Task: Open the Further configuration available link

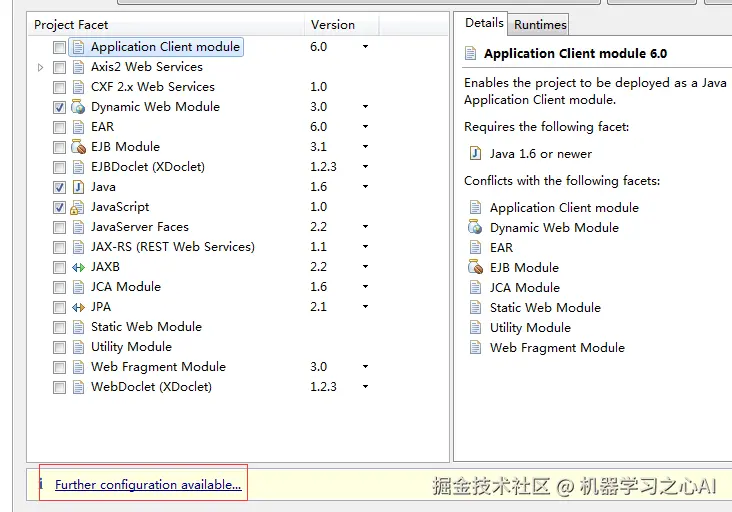Action: [148, 484]
